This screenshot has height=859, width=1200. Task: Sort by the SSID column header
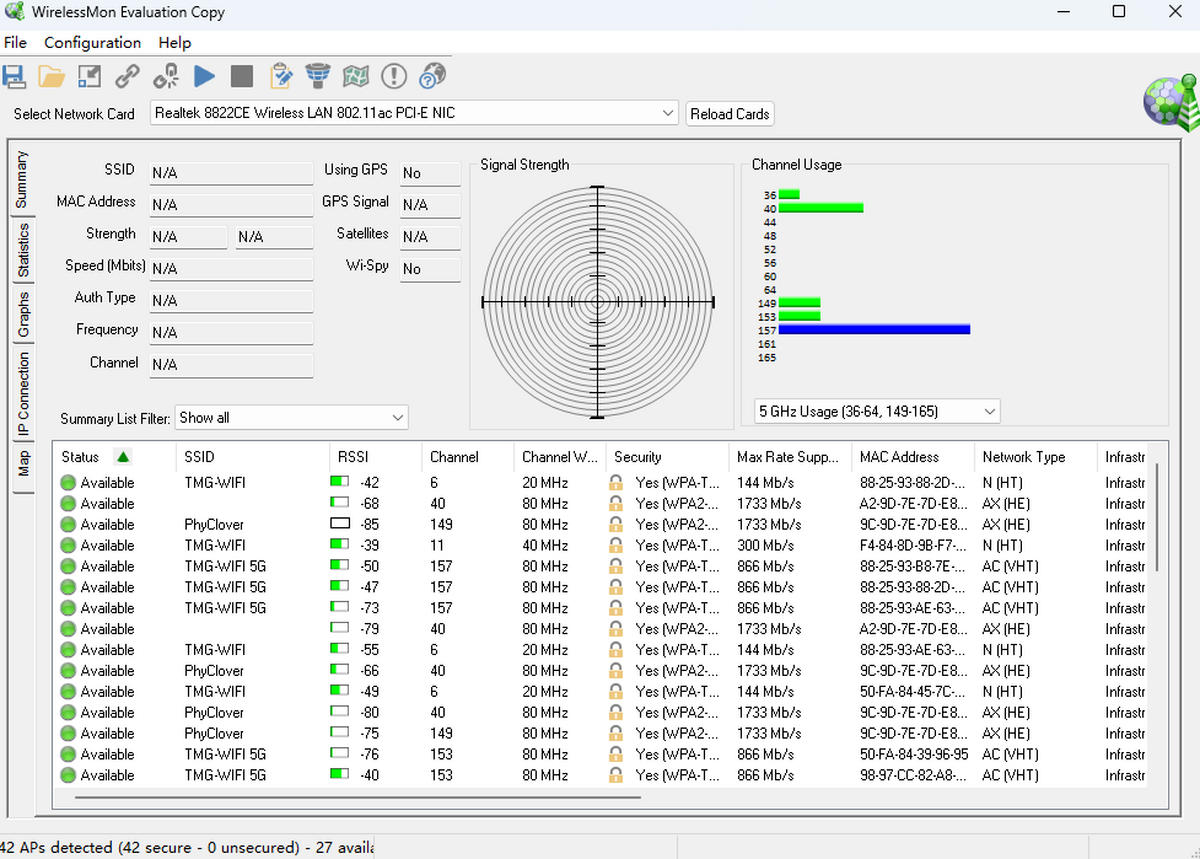pyautogui.click(x=253, y=457)
